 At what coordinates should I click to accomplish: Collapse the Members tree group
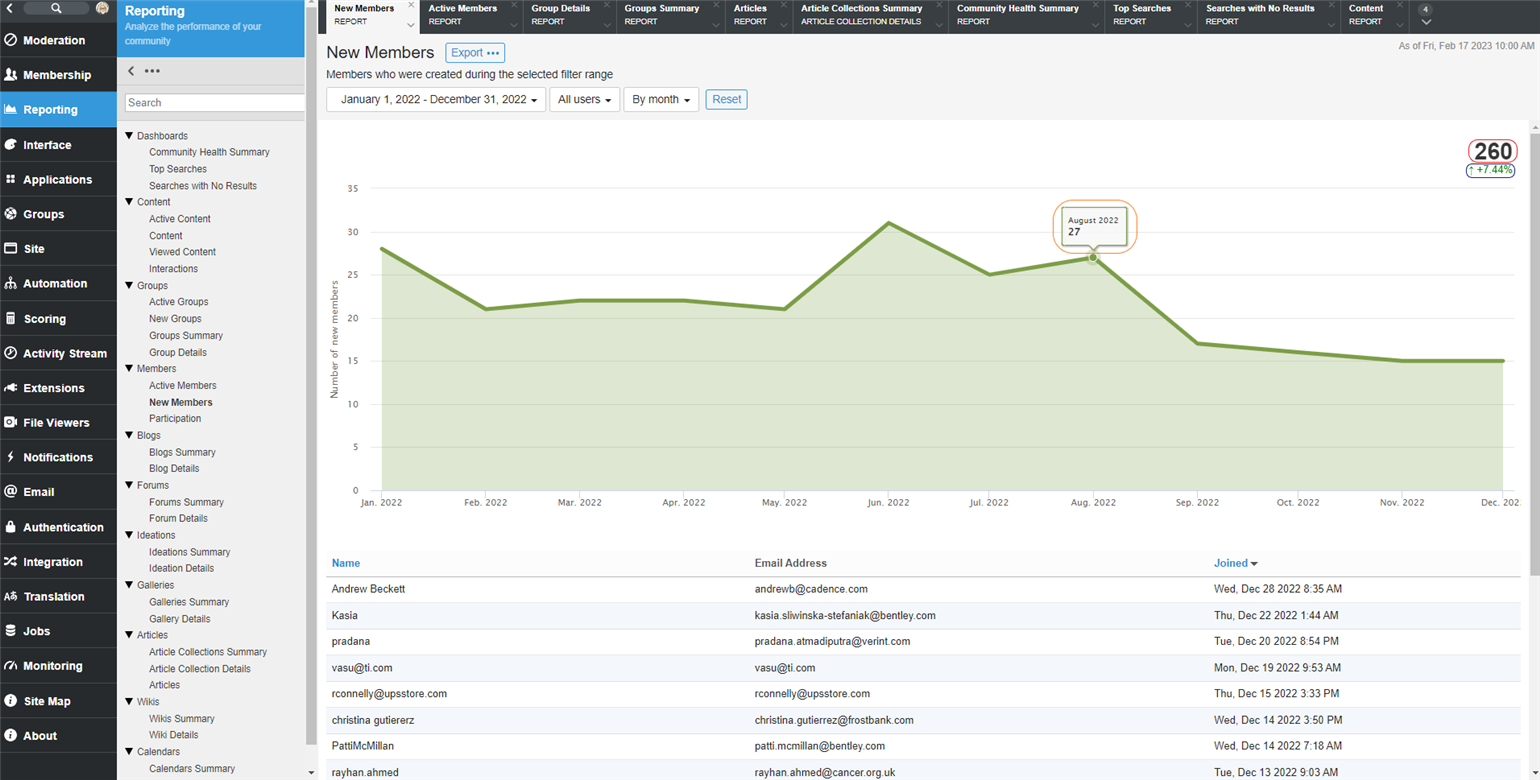pyautogui.click(x=129, y=369)
